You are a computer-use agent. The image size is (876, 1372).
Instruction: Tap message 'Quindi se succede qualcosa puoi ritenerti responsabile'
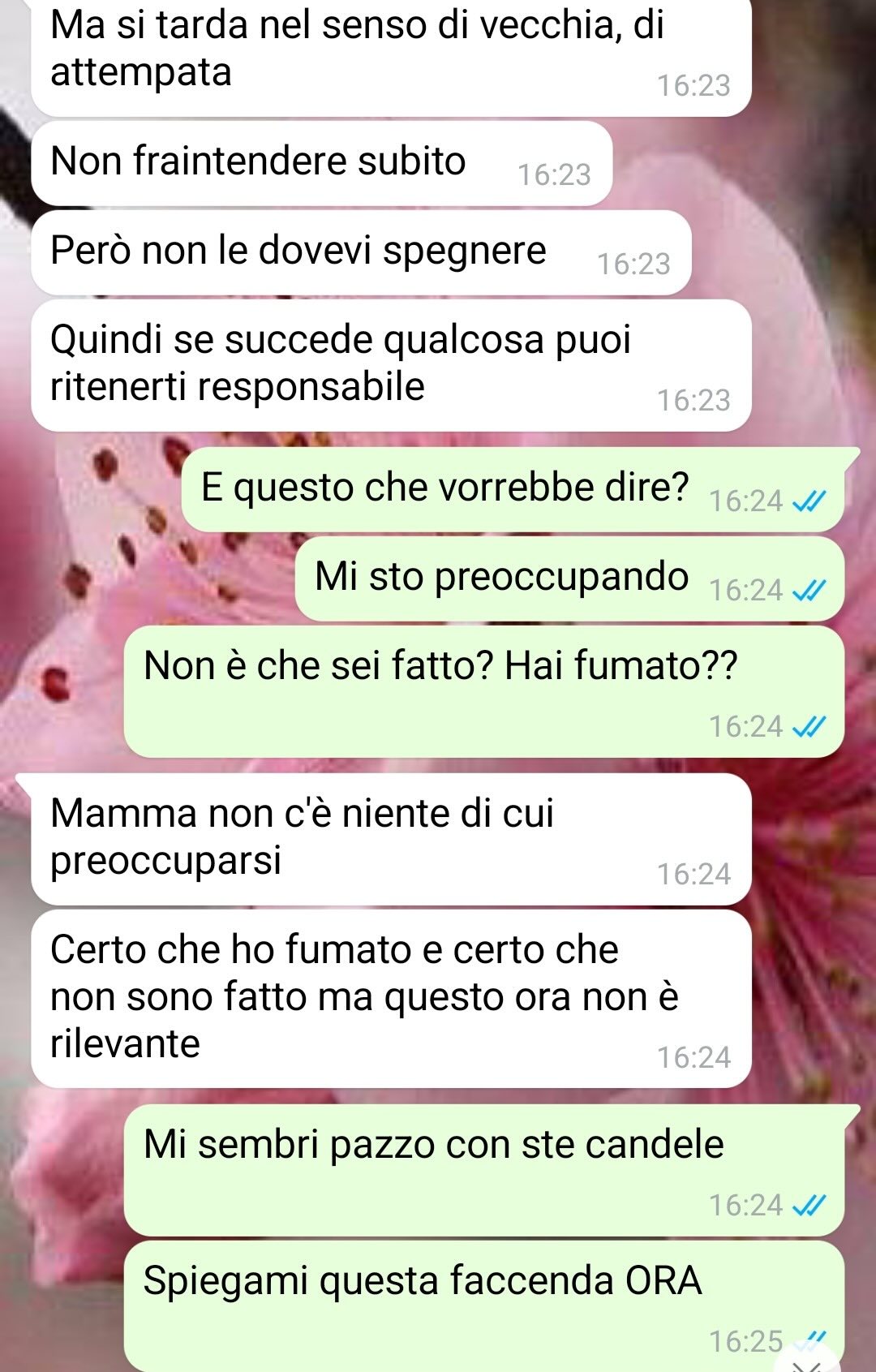[x=391, y=365]
